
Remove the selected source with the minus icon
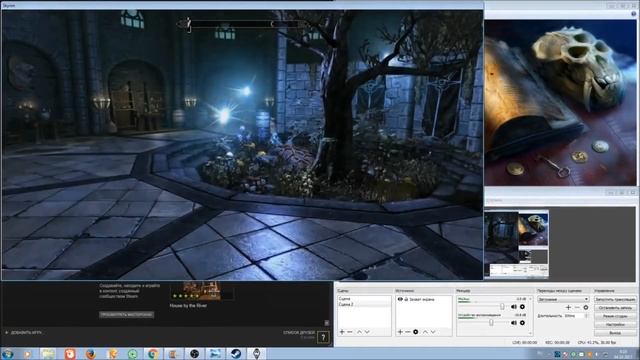click(x=407, y=332)
